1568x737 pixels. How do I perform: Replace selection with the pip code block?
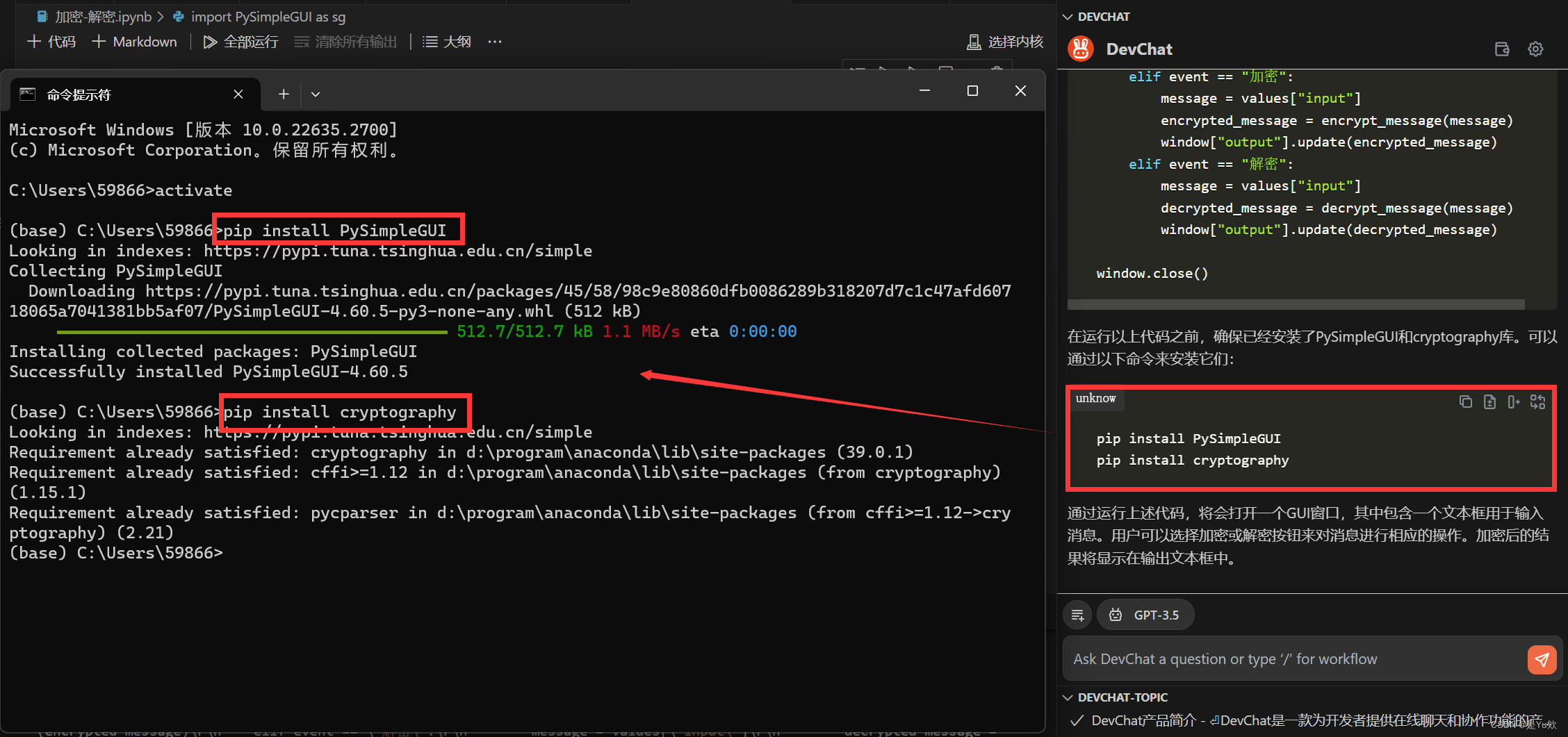pos(1537,401)
